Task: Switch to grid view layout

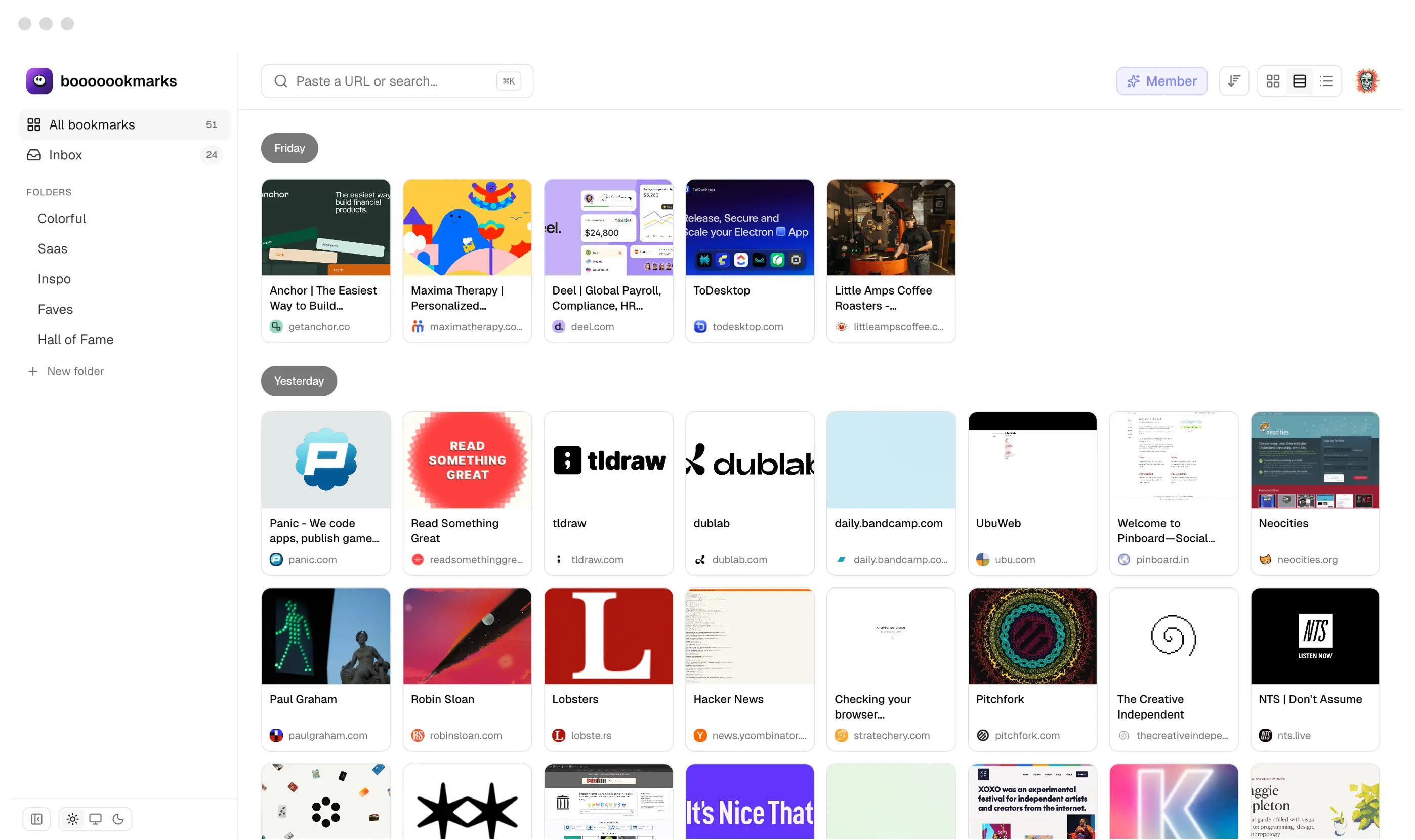Action: click(x=1272, y=81)
